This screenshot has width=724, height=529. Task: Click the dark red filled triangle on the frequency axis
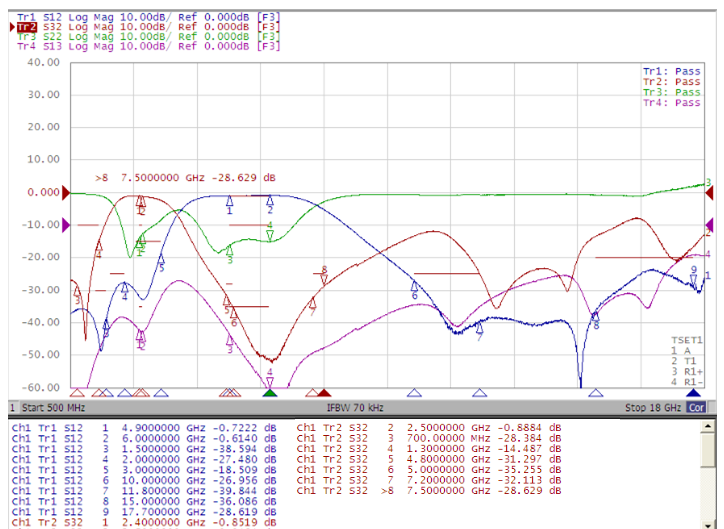323,394
